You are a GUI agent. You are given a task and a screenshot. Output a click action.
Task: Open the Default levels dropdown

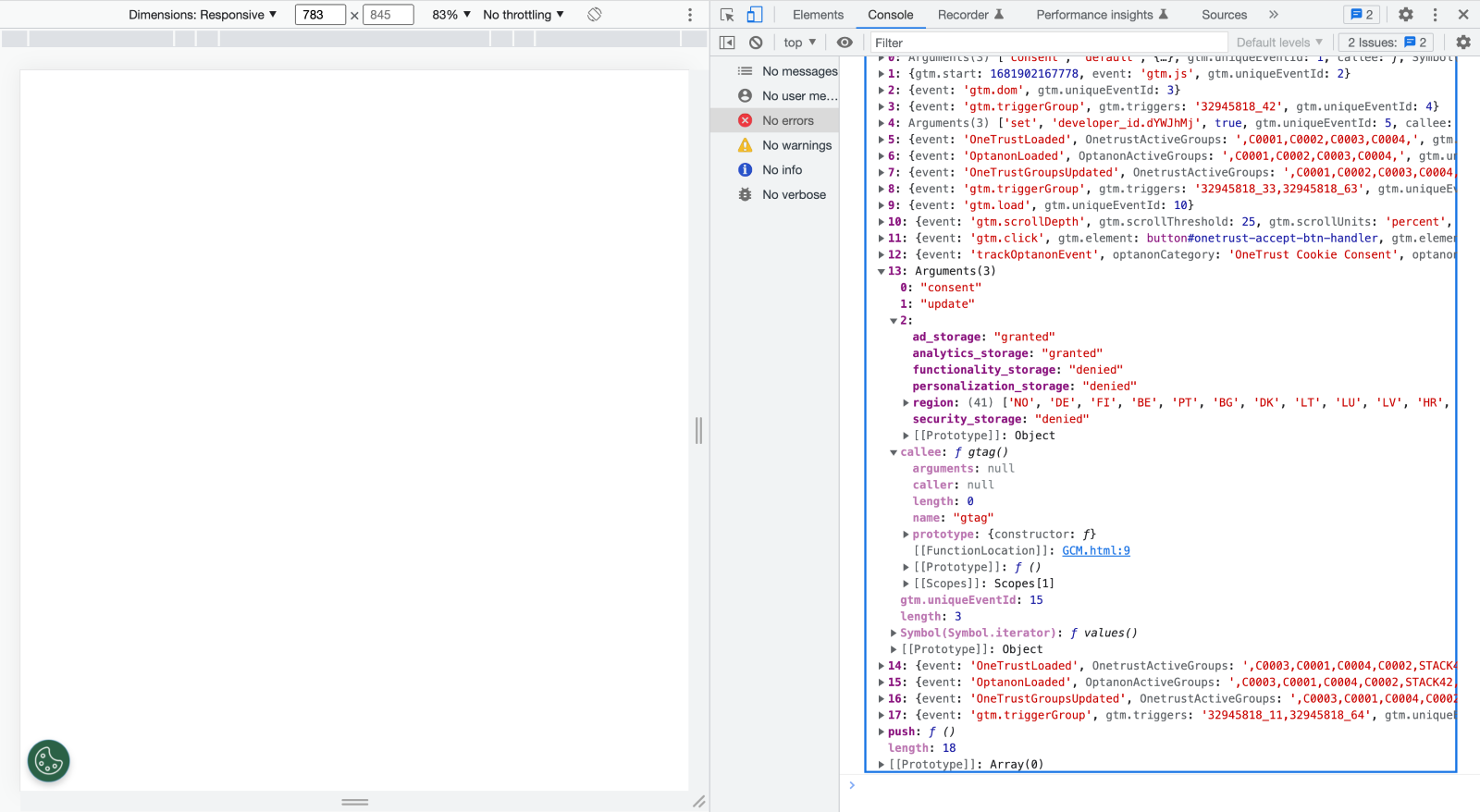[1279, 43]
